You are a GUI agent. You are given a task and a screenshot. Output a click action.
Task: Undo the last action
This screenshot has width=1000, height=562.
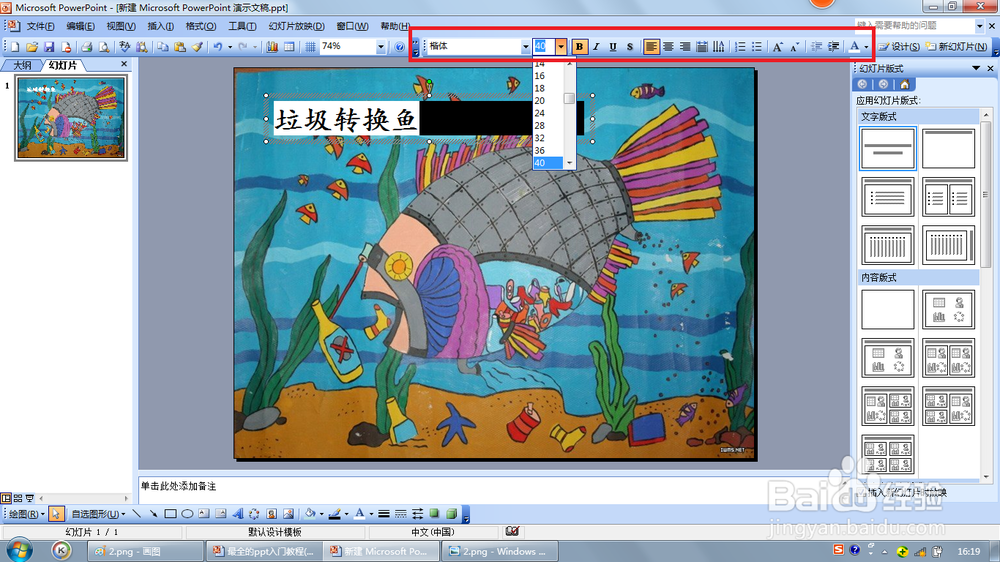click(217, 47)
